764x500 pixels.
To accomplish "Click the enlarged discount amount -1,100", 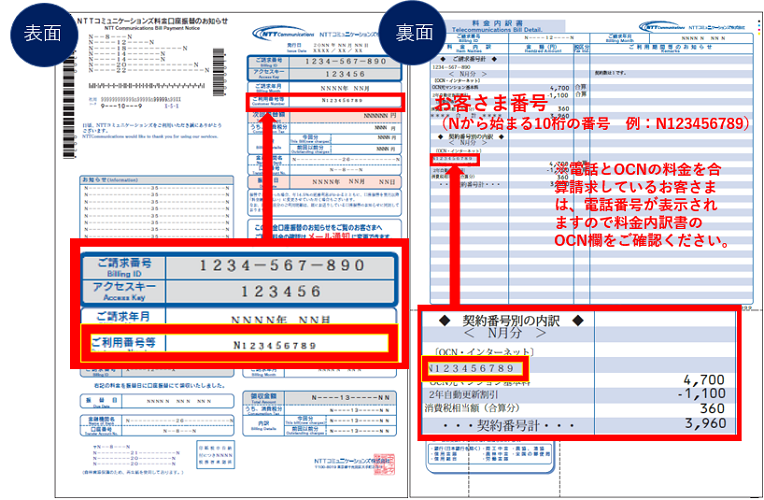I will click(x=702, y=394).
